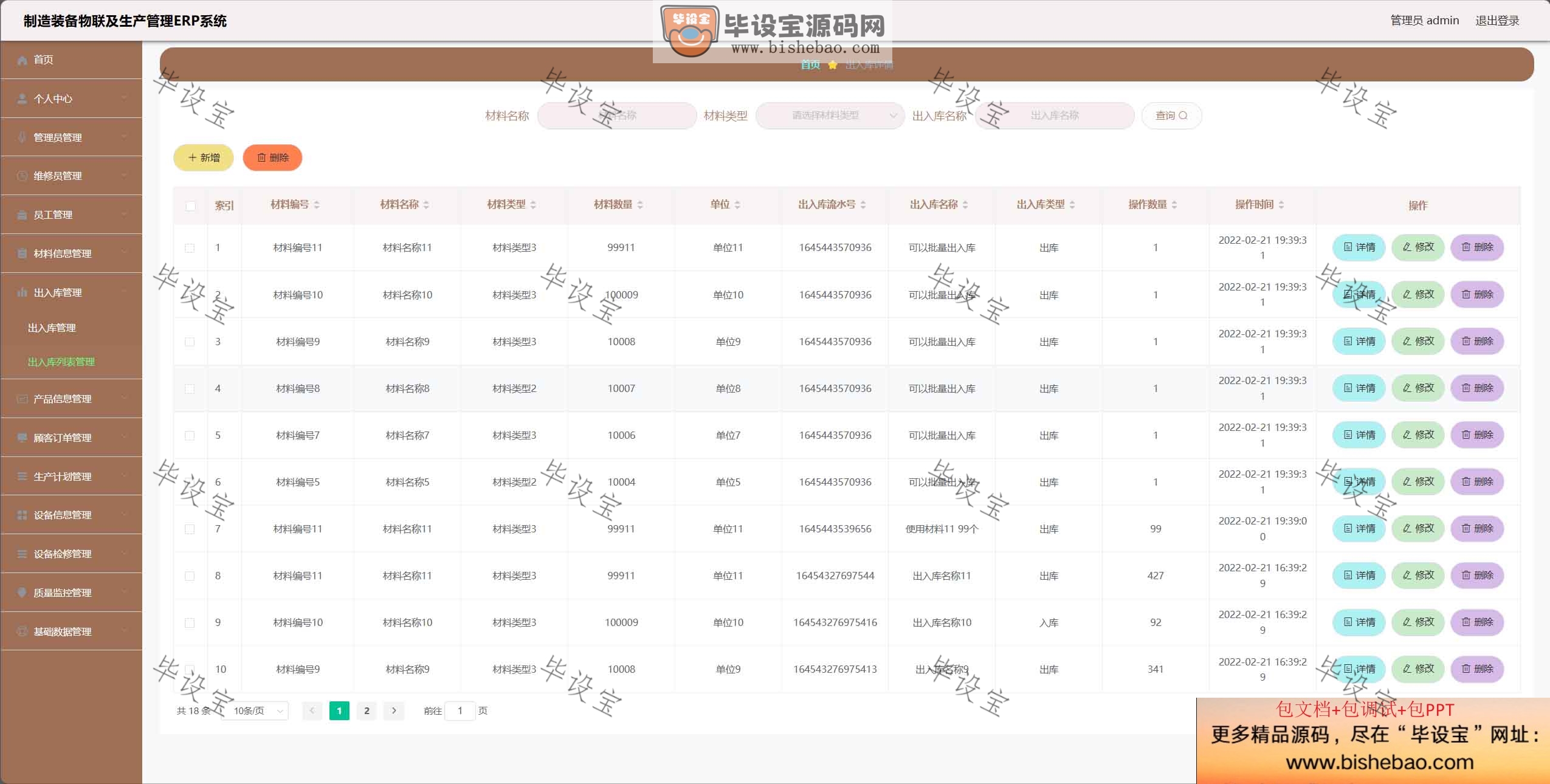Expand 维修员管理 menu chevron
This screenshot has width=1550, height=784.
125,176
